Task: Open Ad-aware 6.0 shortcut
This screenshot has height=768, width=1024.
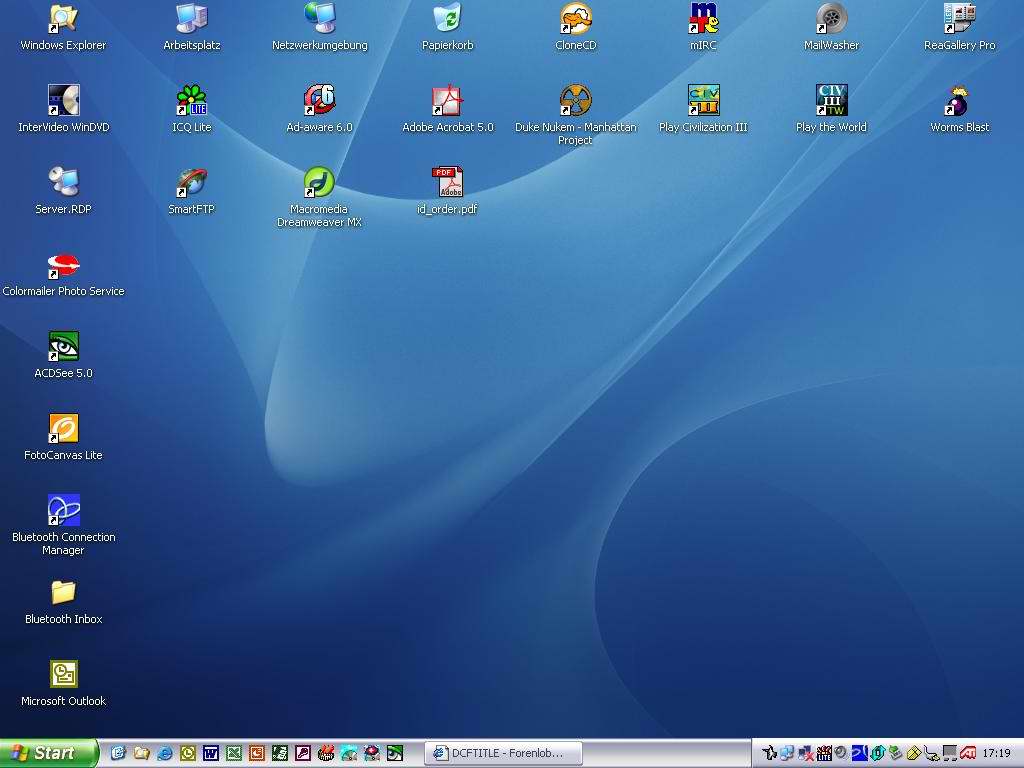Action: point(319,101)
